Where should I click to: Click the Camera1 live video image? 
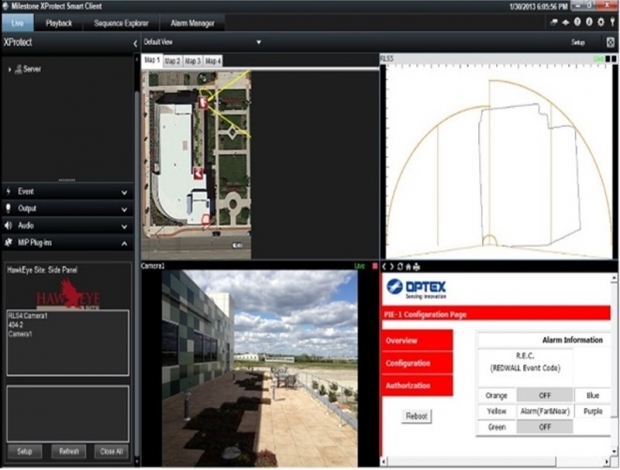(x=260, y=368)
